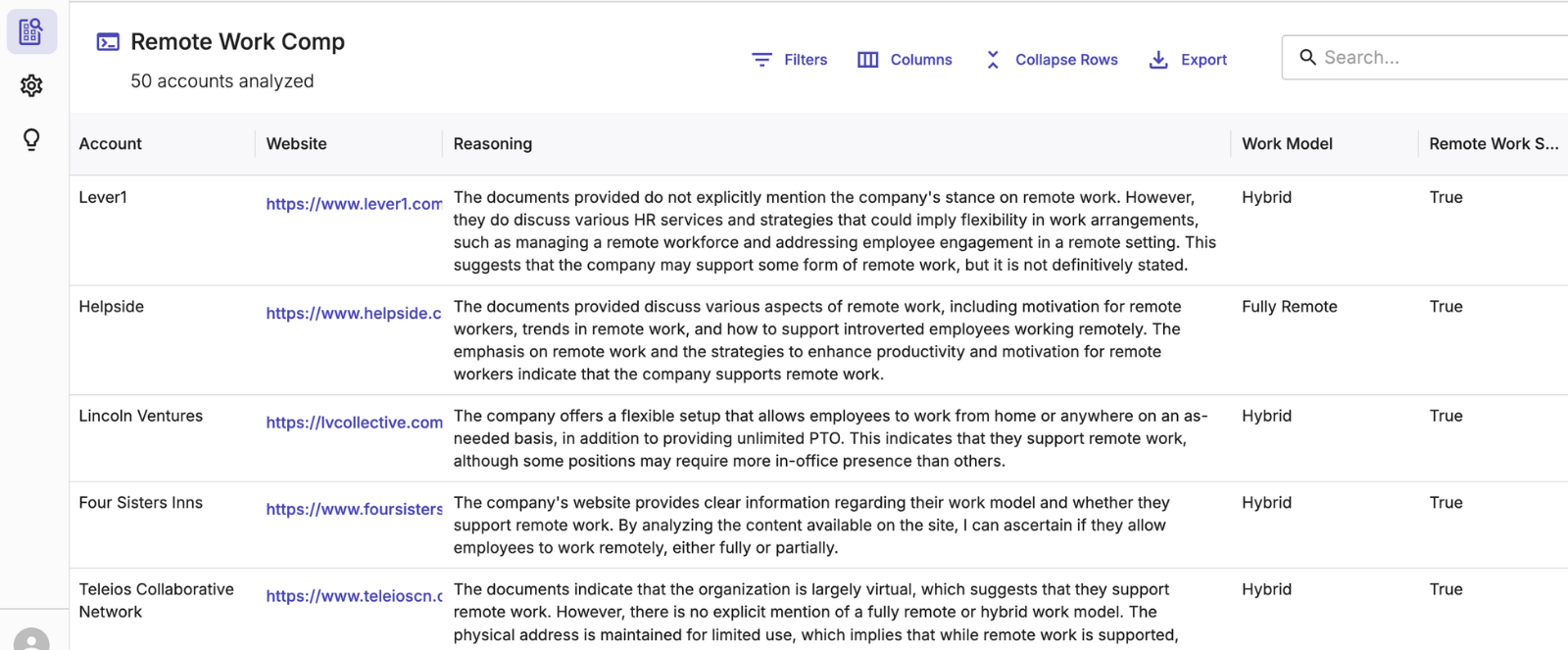Screen dimensions: 1568x650
Task: Click Fully Remote in Helpside row
Action: [x=1289, y=307]
